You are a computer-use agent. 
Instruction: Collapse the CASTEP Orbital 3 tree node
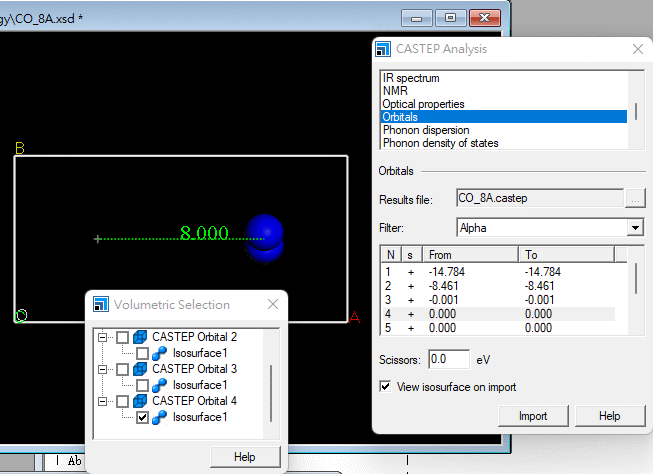102,370
